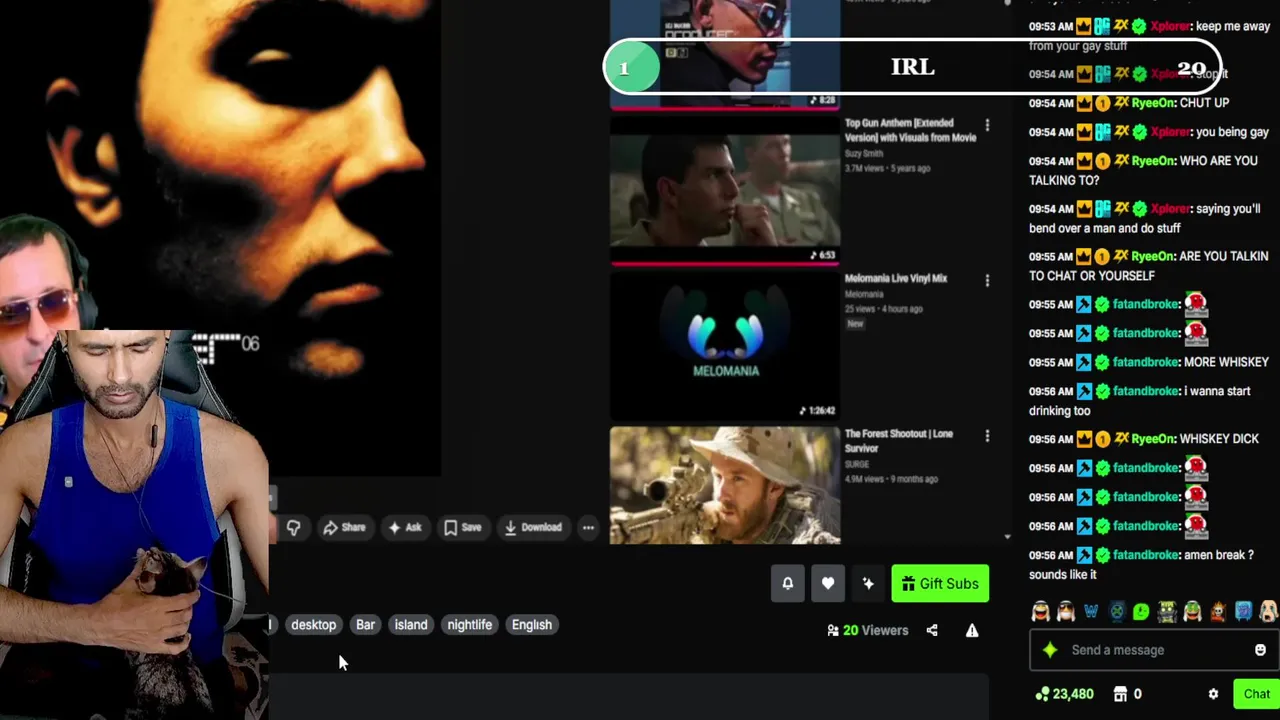Click the Top Gun Anthem video title
The image size is (1280, 720).
(910, 130)
